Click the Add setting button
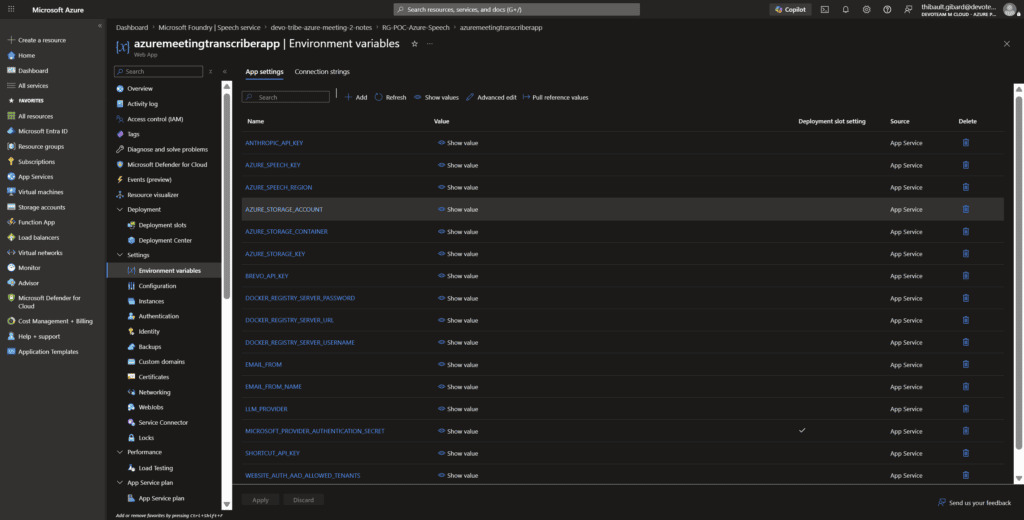This screenshot has width=1024, height=520. 356,97
